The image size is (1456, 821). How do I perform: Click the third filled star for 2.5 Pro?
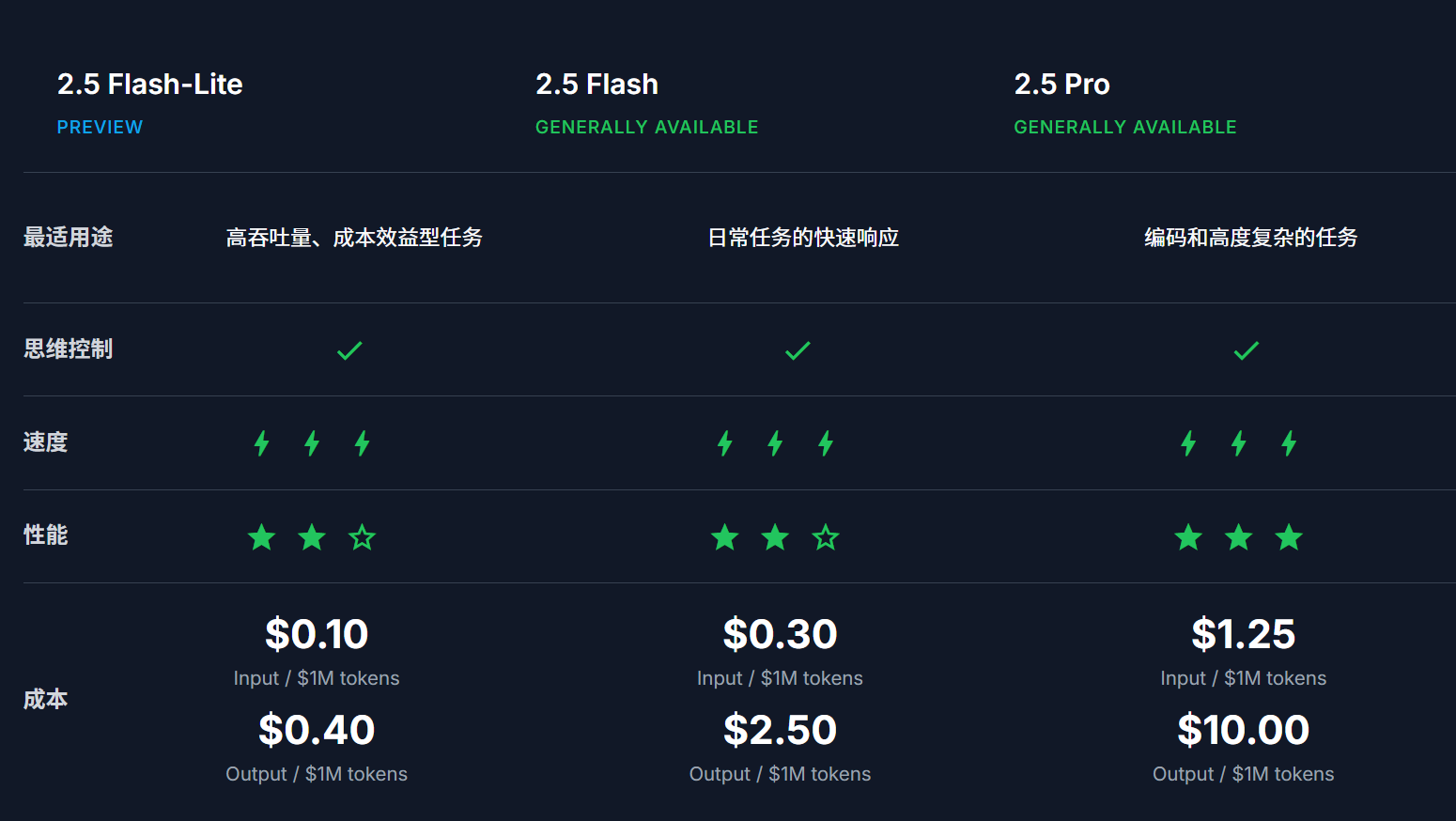[x=1289, y=537]
